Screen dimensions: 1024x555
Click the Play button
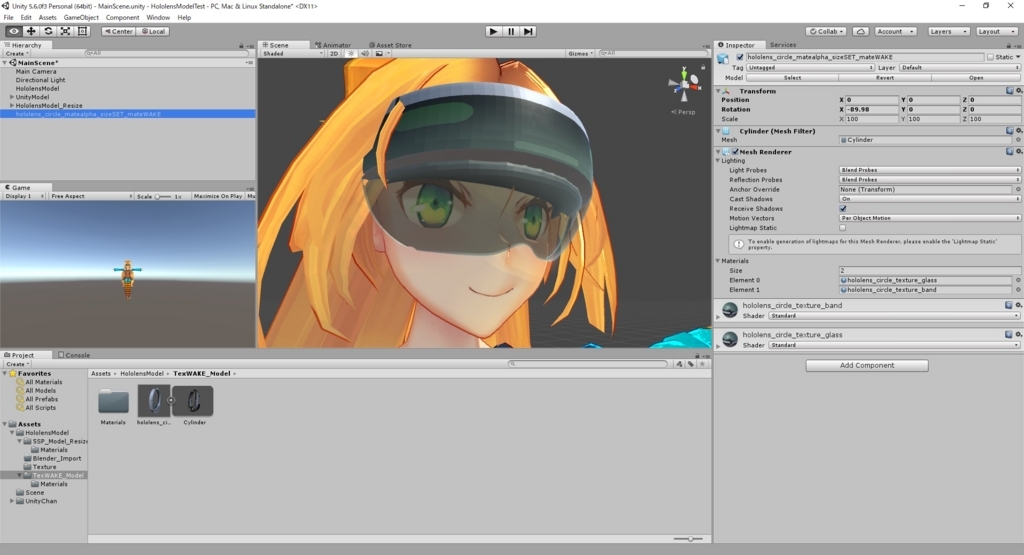point(493,31)
